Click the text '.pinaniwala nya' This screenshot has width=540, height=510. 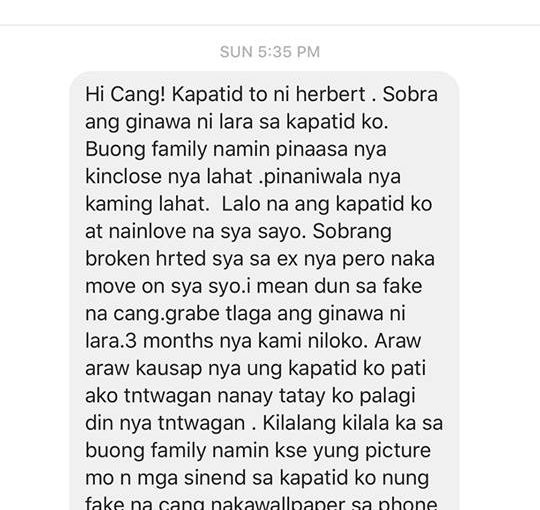click(330, 177)
